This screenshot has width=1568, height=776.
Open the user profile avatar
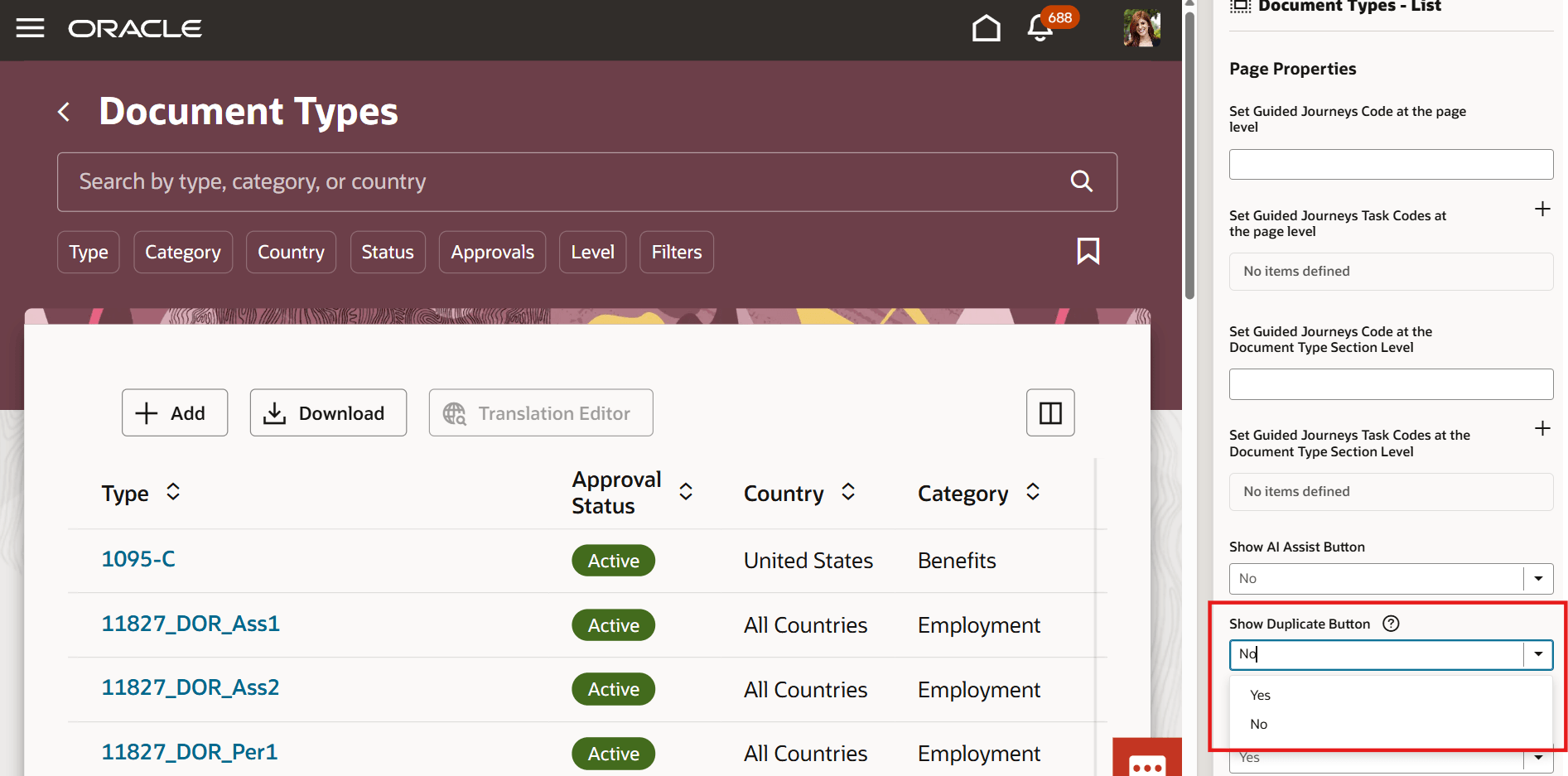pos(1141,28)
